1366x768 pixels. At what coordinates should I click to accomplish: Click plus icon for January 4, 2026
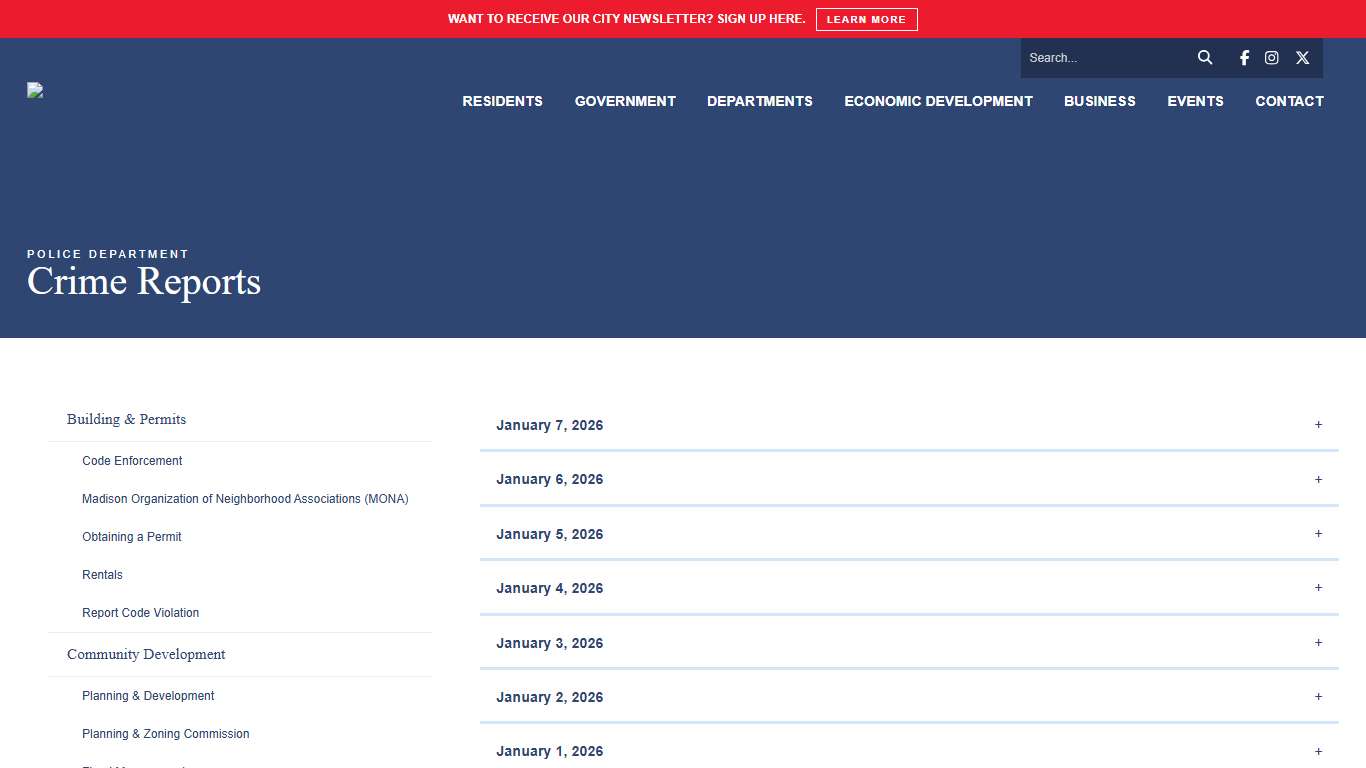coord(1318,588)
